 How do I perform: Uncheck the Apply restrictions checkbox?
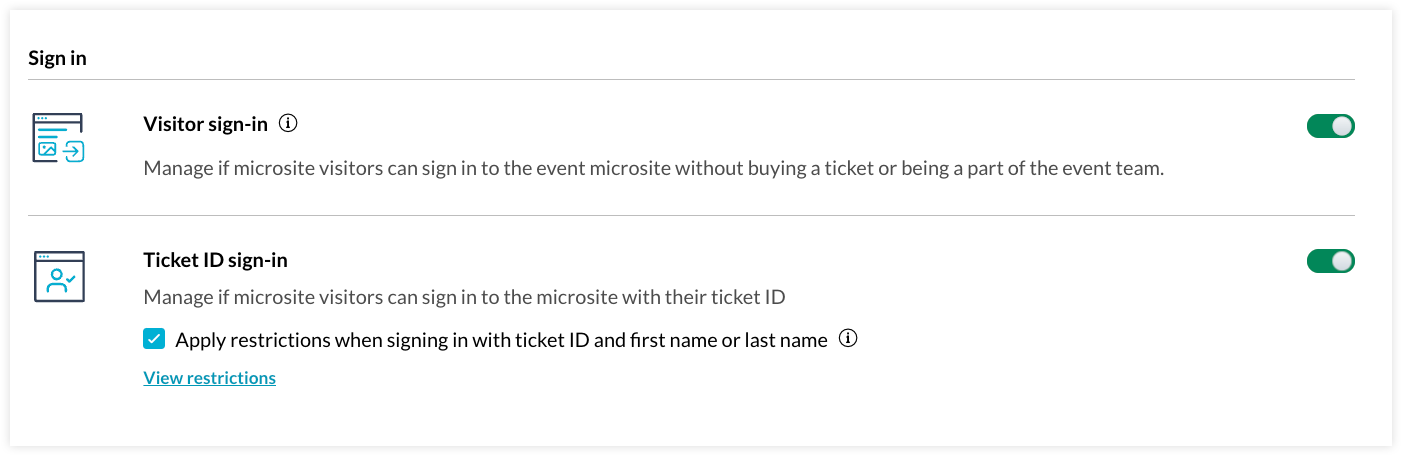pos(154,340)
